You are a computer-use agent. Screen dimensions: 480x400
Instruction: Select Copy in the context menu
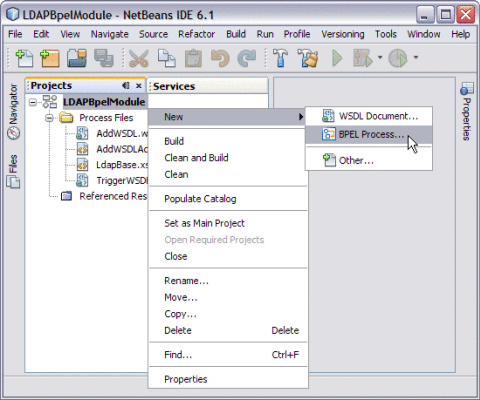coord(228,314)
